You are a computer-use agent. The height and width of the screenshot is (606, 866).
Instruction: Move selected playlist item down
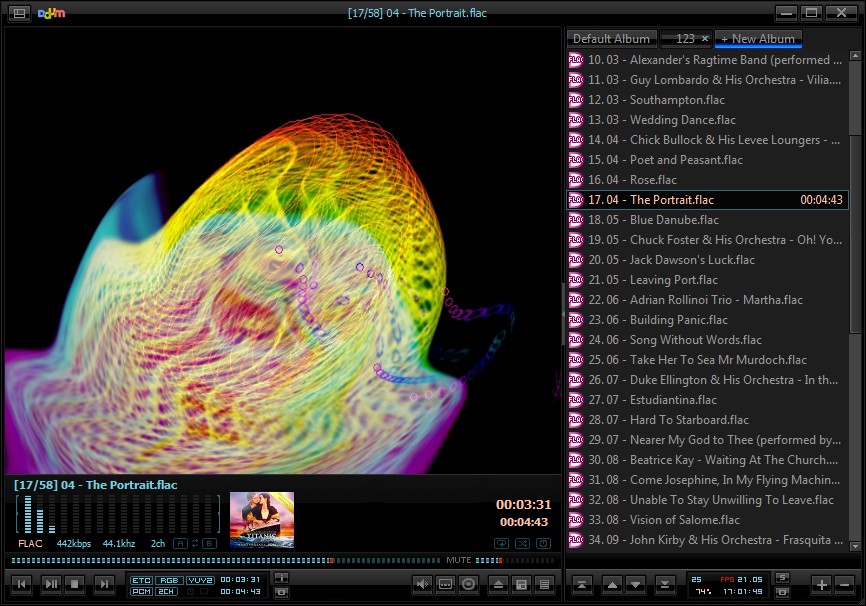pyautogui.click(x=635, y=584)
